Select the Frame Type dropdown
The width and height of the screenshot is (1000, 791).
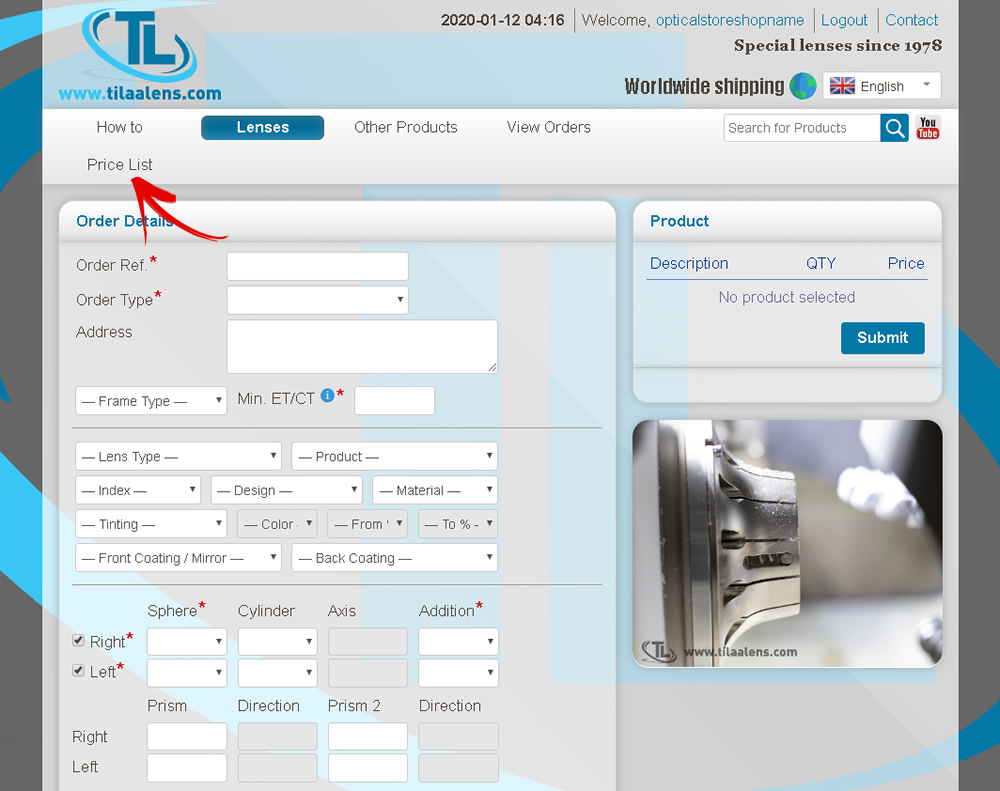point(151,401)
